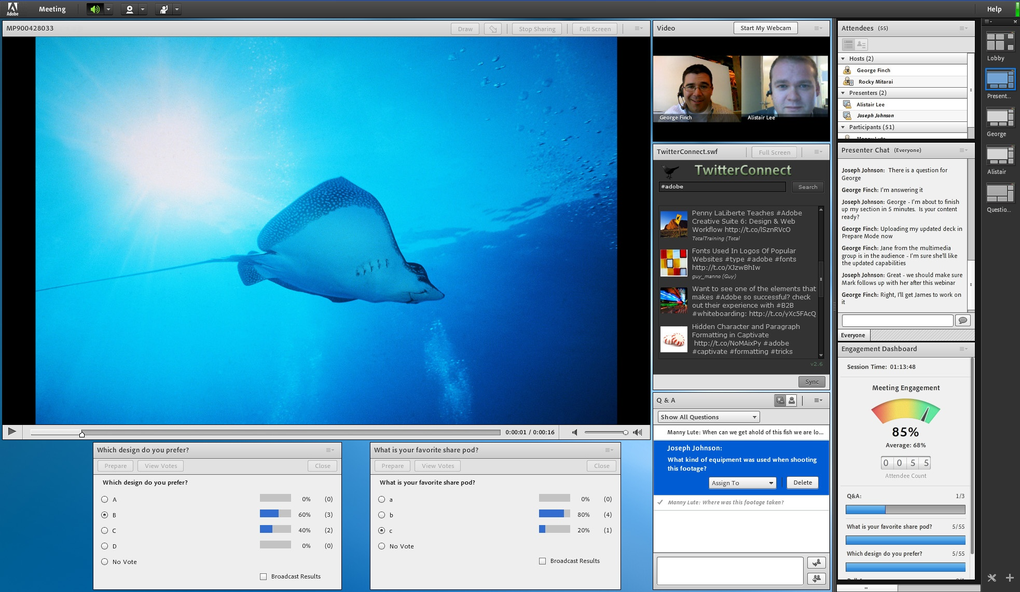Click the video volume speaker icon
The height and width of the screenshot is (592, 1020).
click(574, 432)
